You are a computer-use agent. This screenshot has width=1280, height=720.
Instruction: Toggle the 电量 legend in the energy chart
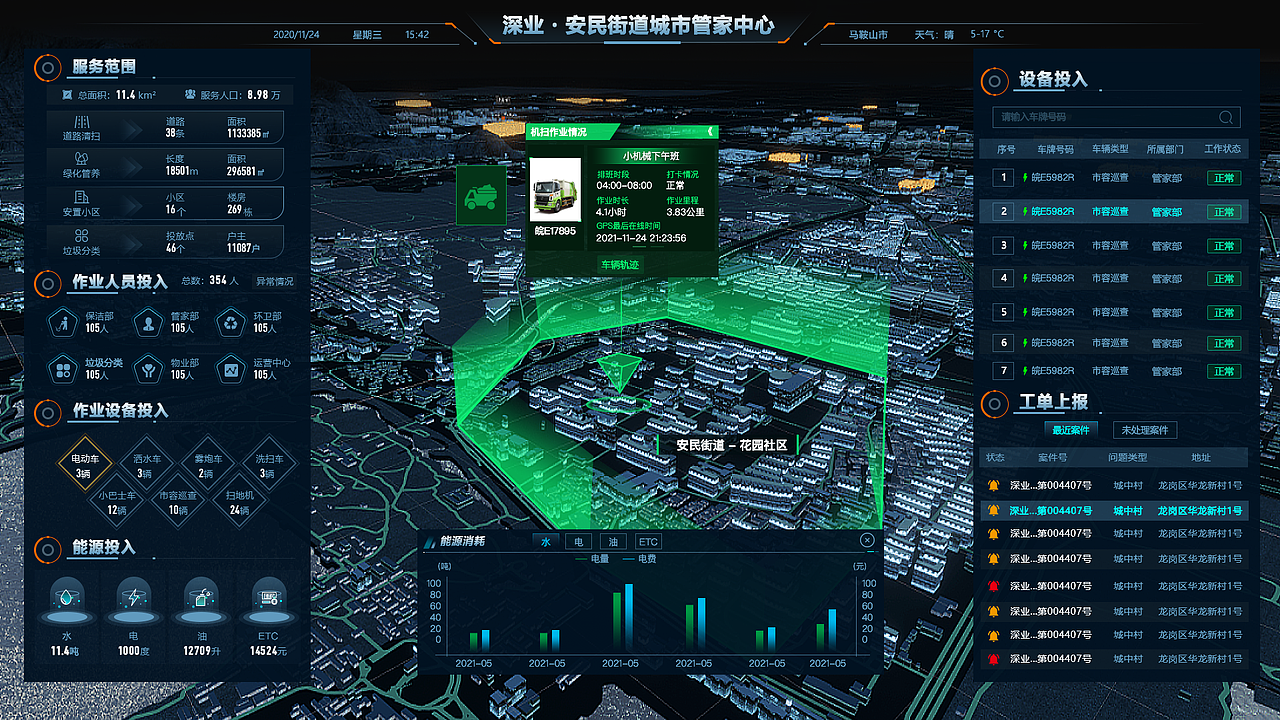tap(593, 560)
